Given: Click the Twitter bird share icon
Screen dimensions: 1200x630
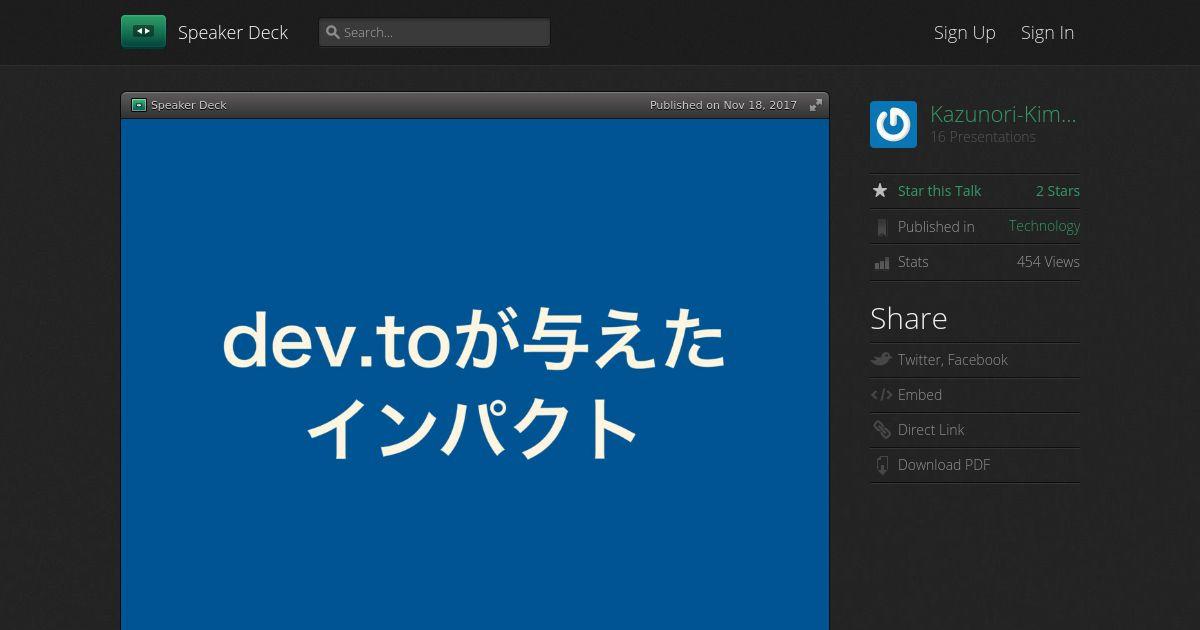Looking at the screenshot, I should [881, 360].
